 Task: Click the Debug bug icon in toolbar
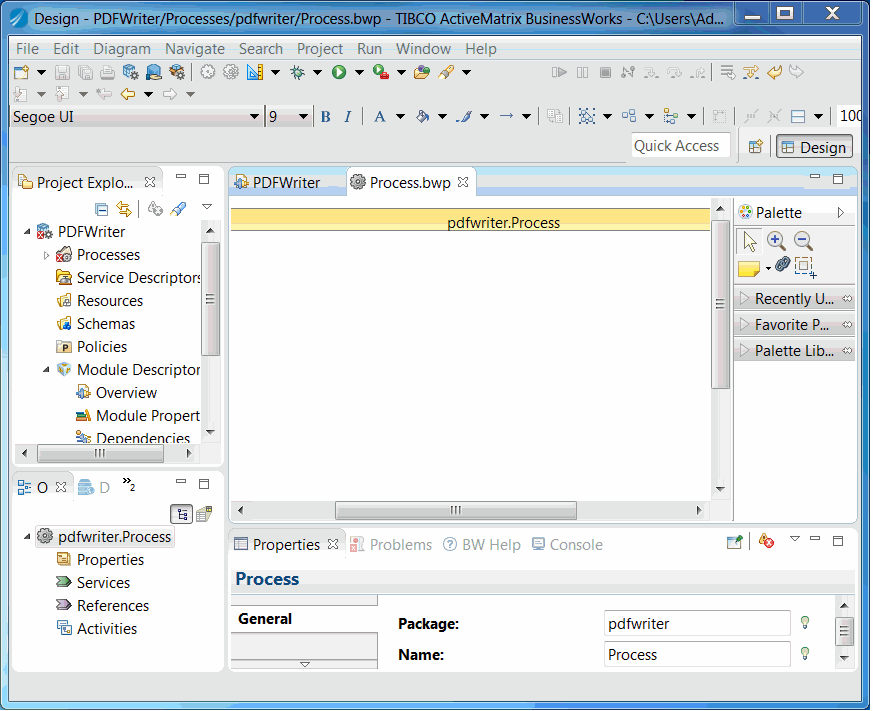pos(297,72)
